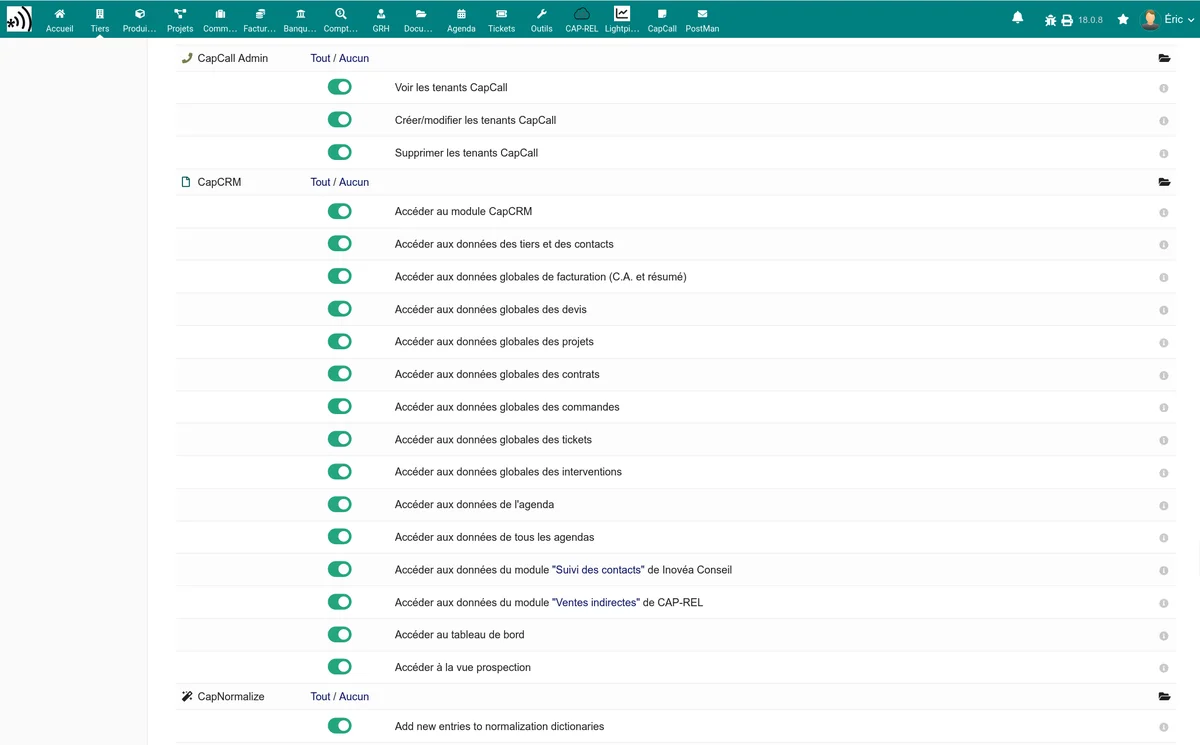Open the Banques bank icon
Viewport: 1200px width, 745px height.
(x=301, y=14)
